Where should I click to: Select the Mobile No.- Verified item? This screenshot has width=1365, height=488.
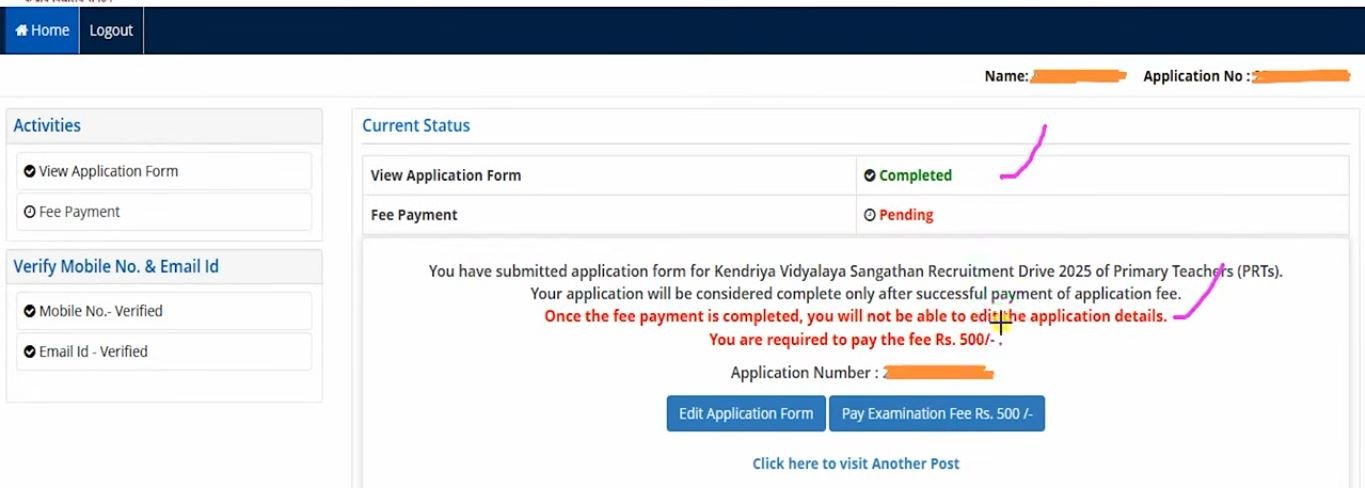click(x=100, y=311)
